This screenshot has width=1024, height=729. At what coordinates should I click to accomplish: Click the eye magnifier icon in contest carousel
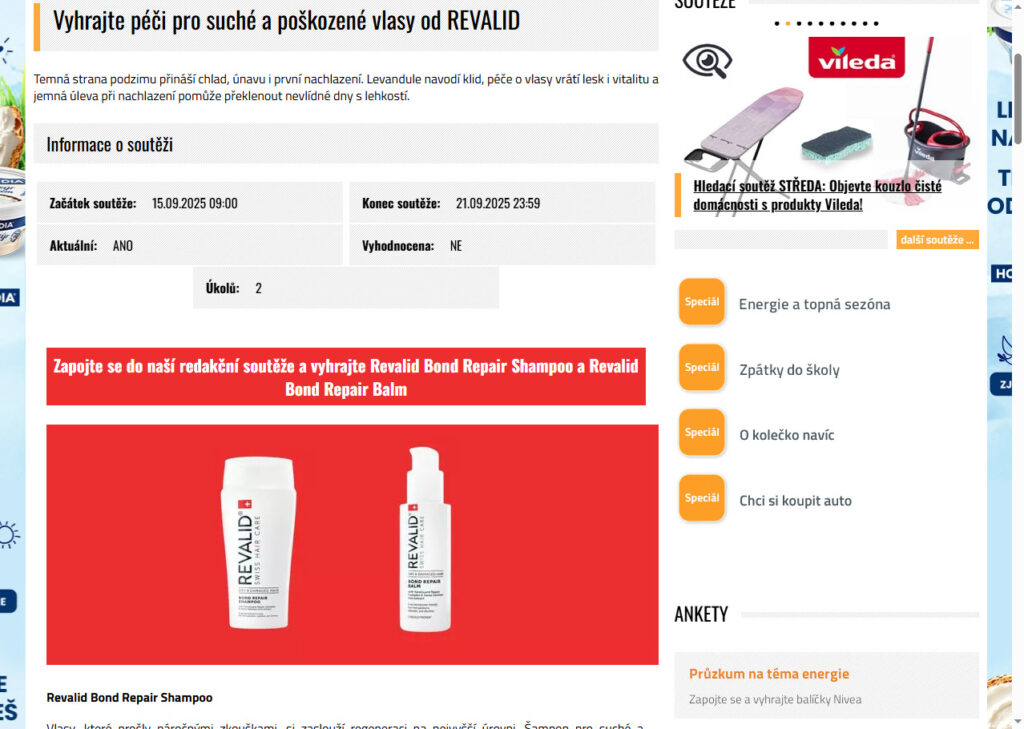pos(707,61)
